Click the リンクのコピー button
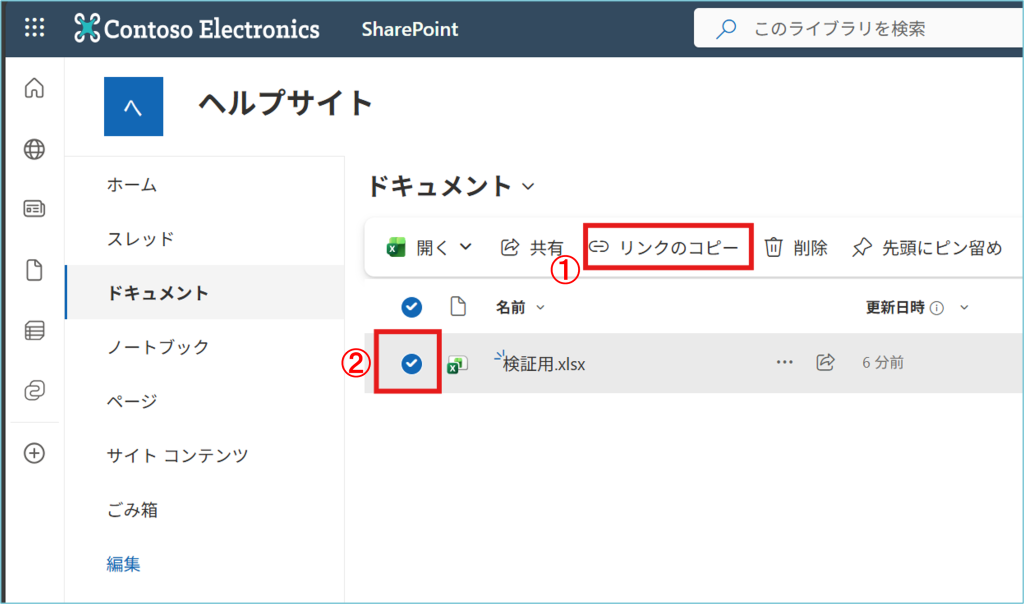 [x=667, y=247]
